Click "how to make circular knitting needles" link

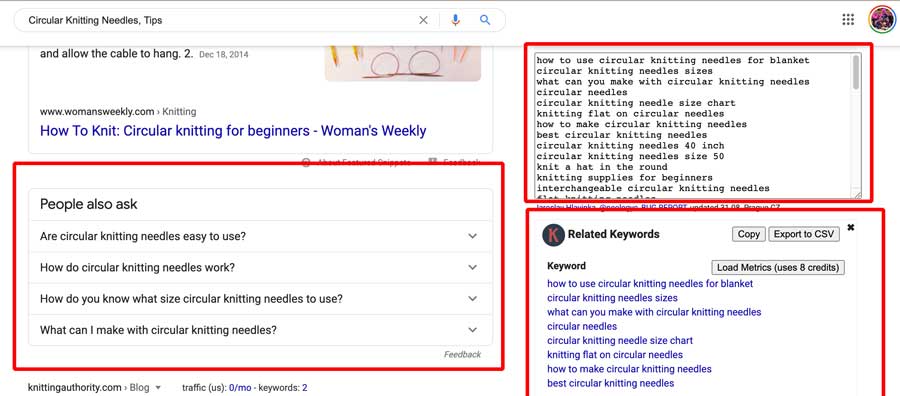pyautogui.click(x=629, y=369)
